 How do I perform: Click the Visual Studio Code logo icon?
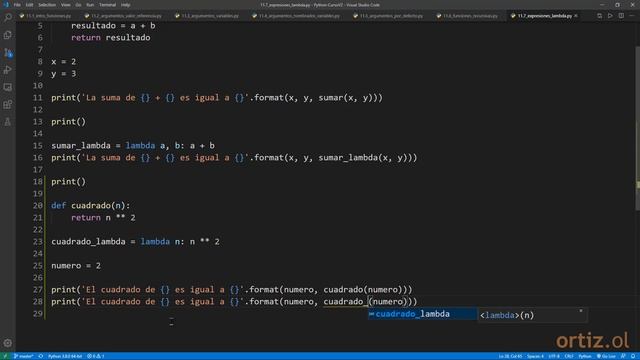click(6, 5)
